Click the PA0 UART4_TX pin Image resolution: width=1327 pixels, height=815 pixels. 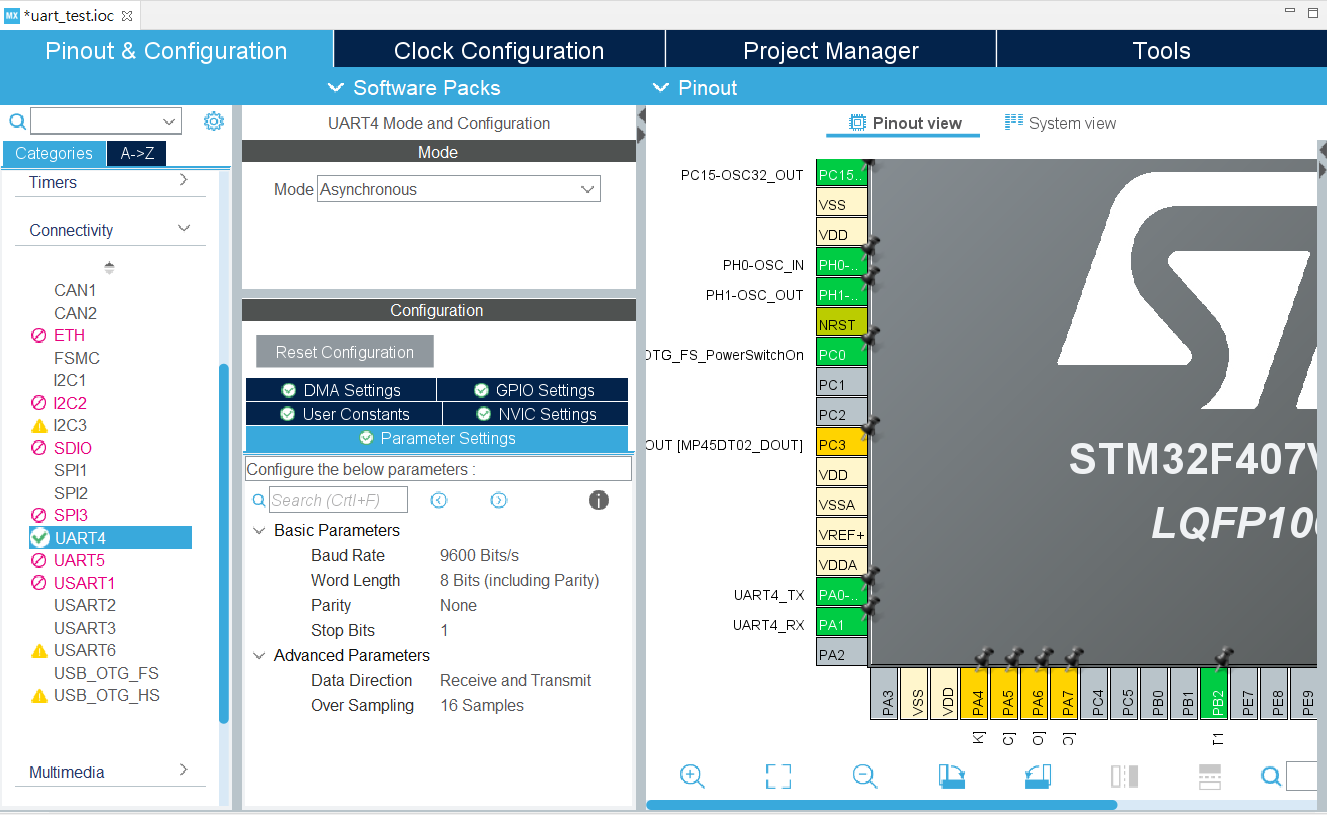[842, 595]
